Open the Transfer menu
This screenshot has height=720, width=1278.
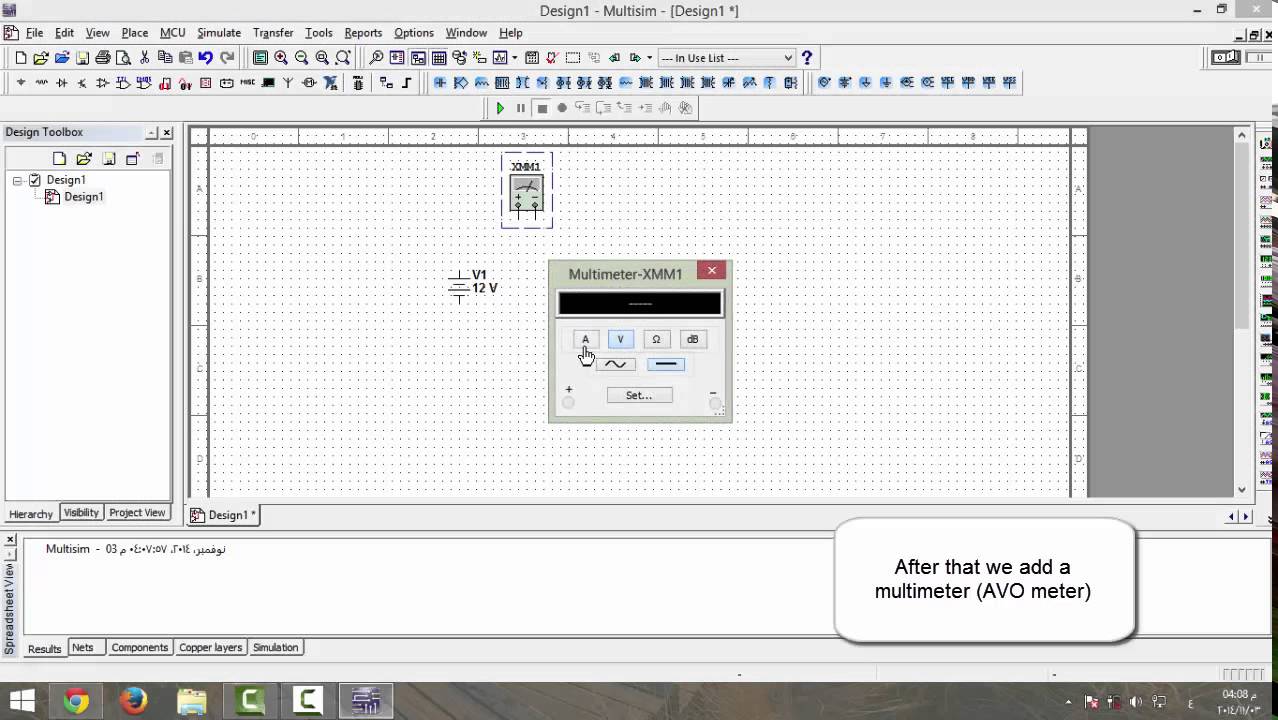tap(273, 33)
